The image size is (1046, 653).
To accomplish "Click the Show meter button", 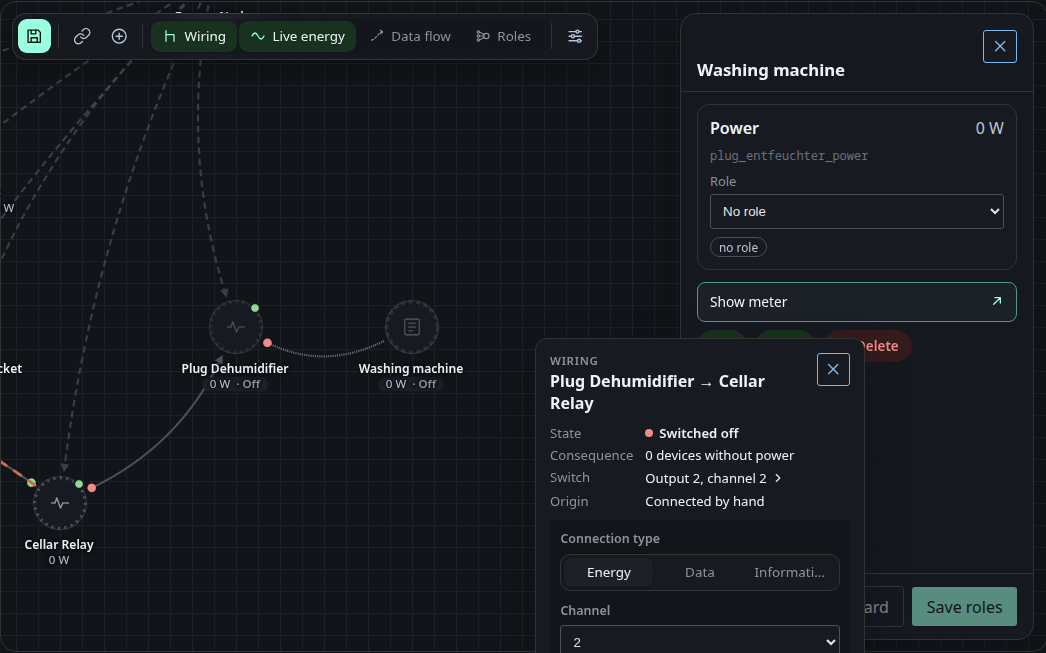I will click(857, 302).
